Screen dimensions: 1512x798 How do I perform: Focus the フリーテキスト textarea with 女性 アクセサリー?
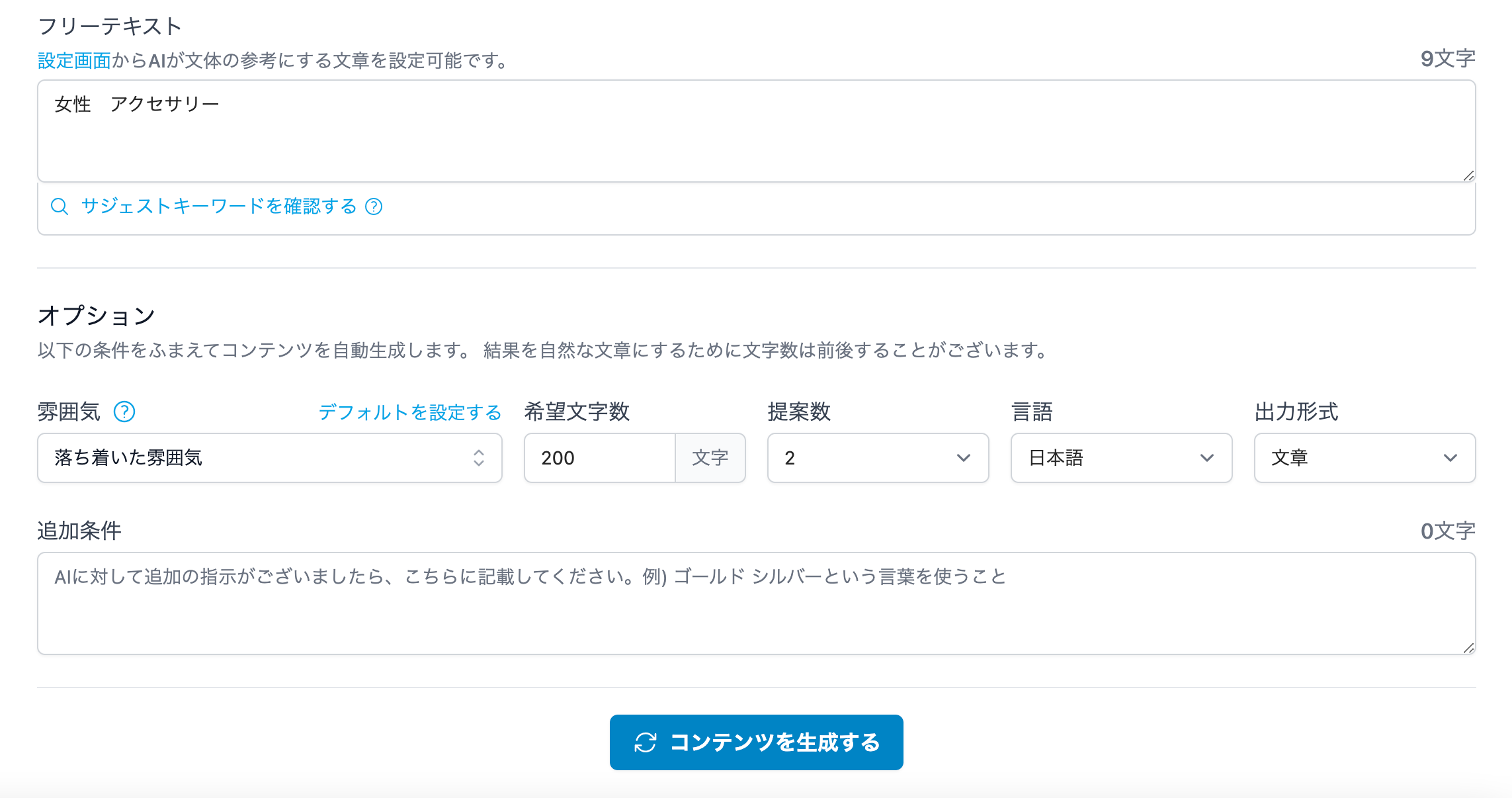tap(755, 131)
